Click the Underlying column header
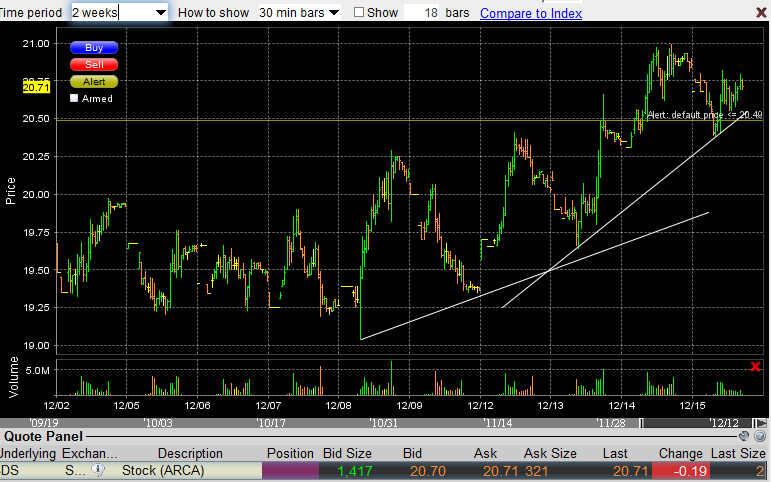This screenshot has height=482, width=771. pyautogui.click(x=28, y=453)
